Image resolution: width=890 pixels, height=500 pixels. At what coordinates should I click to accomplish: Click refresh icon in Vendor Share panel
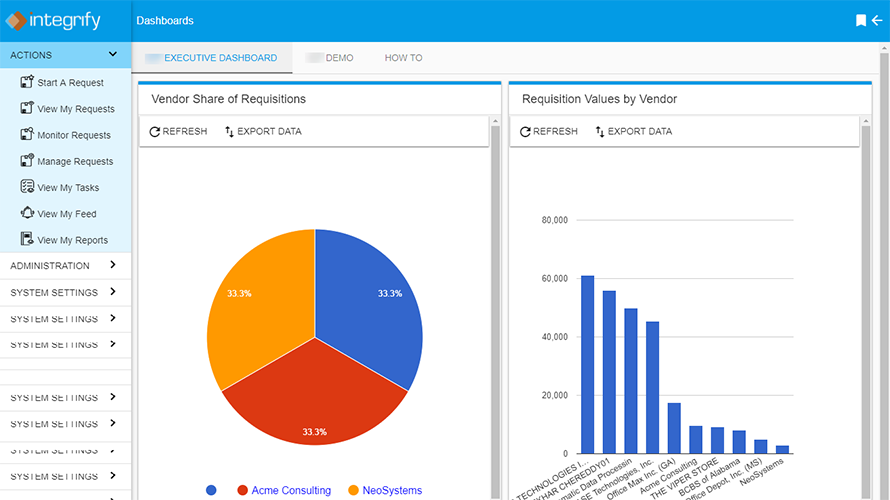coord(154,132)
